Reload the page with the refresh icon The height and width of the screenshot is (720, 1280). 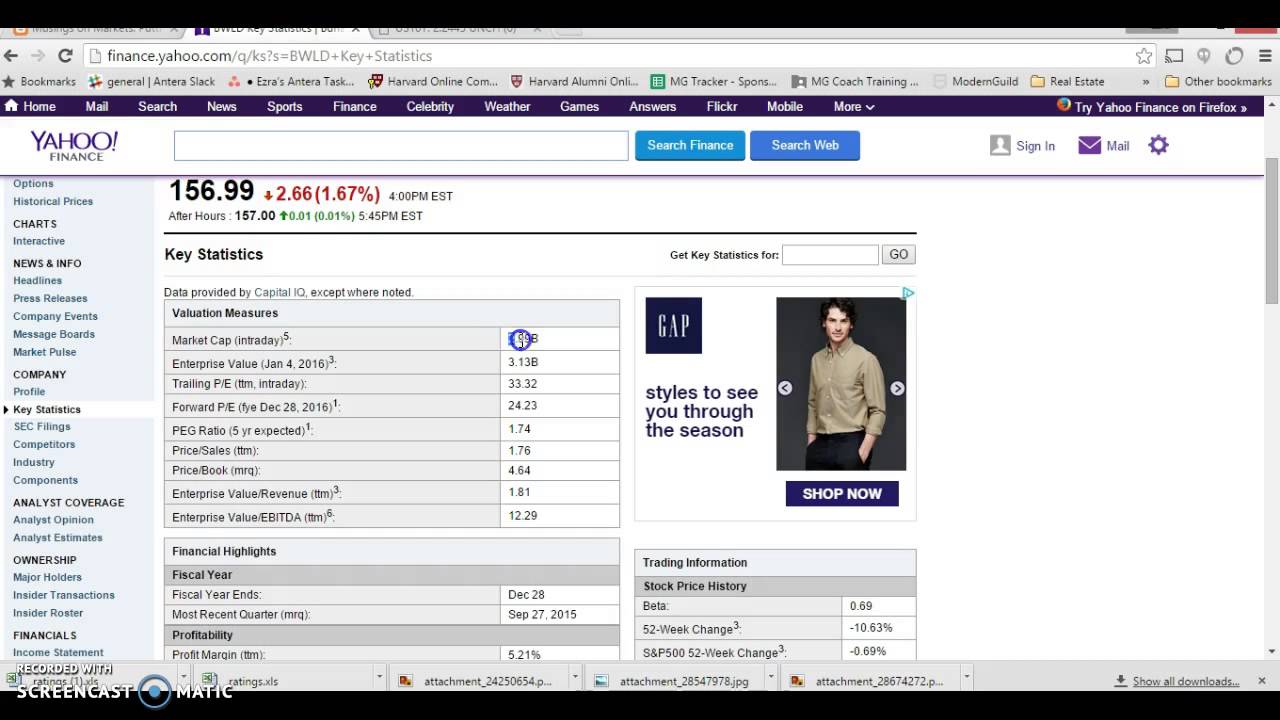click(x=65, y=56)
